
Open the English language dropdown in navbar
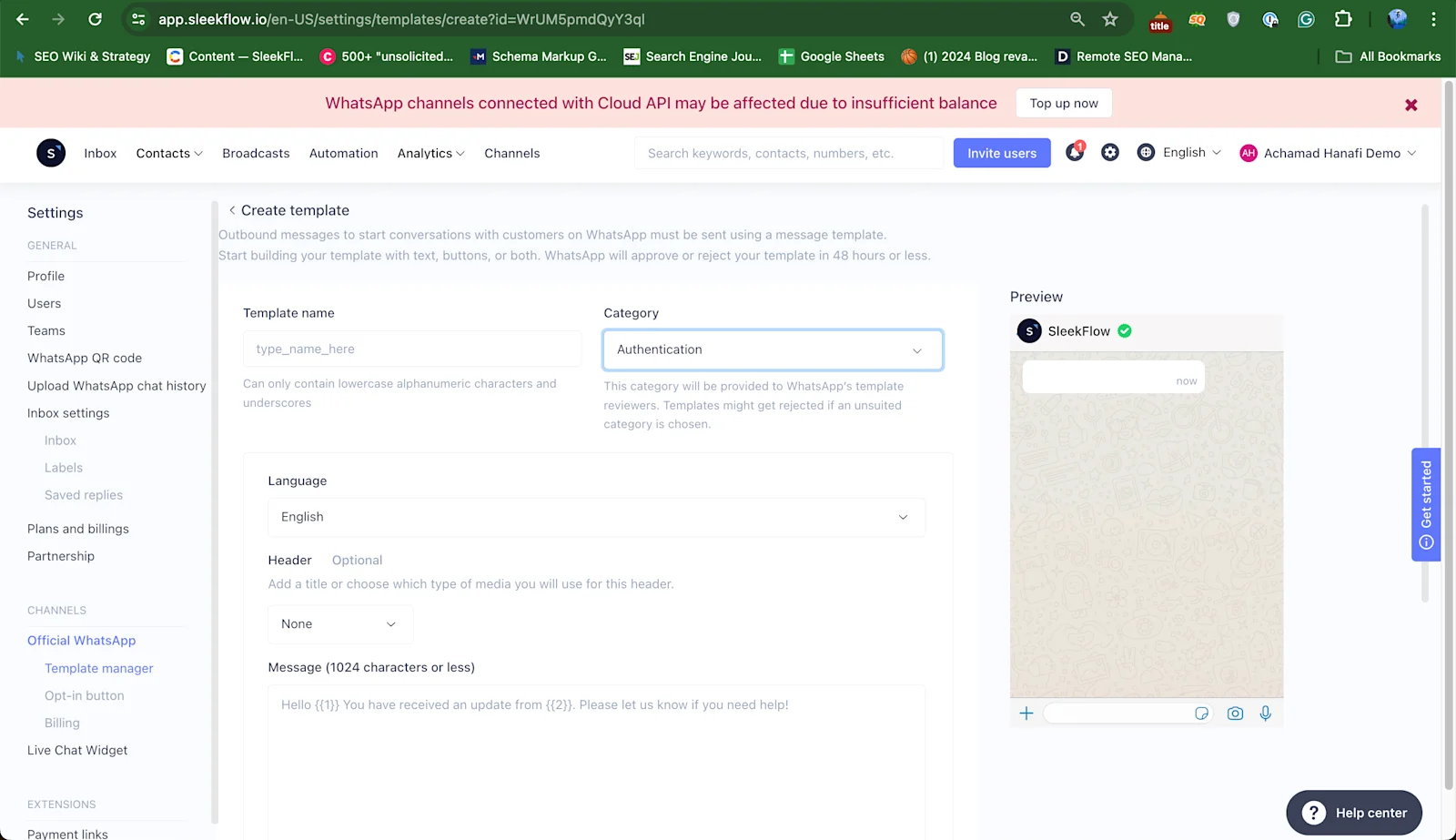click(x=1191, y=153)
